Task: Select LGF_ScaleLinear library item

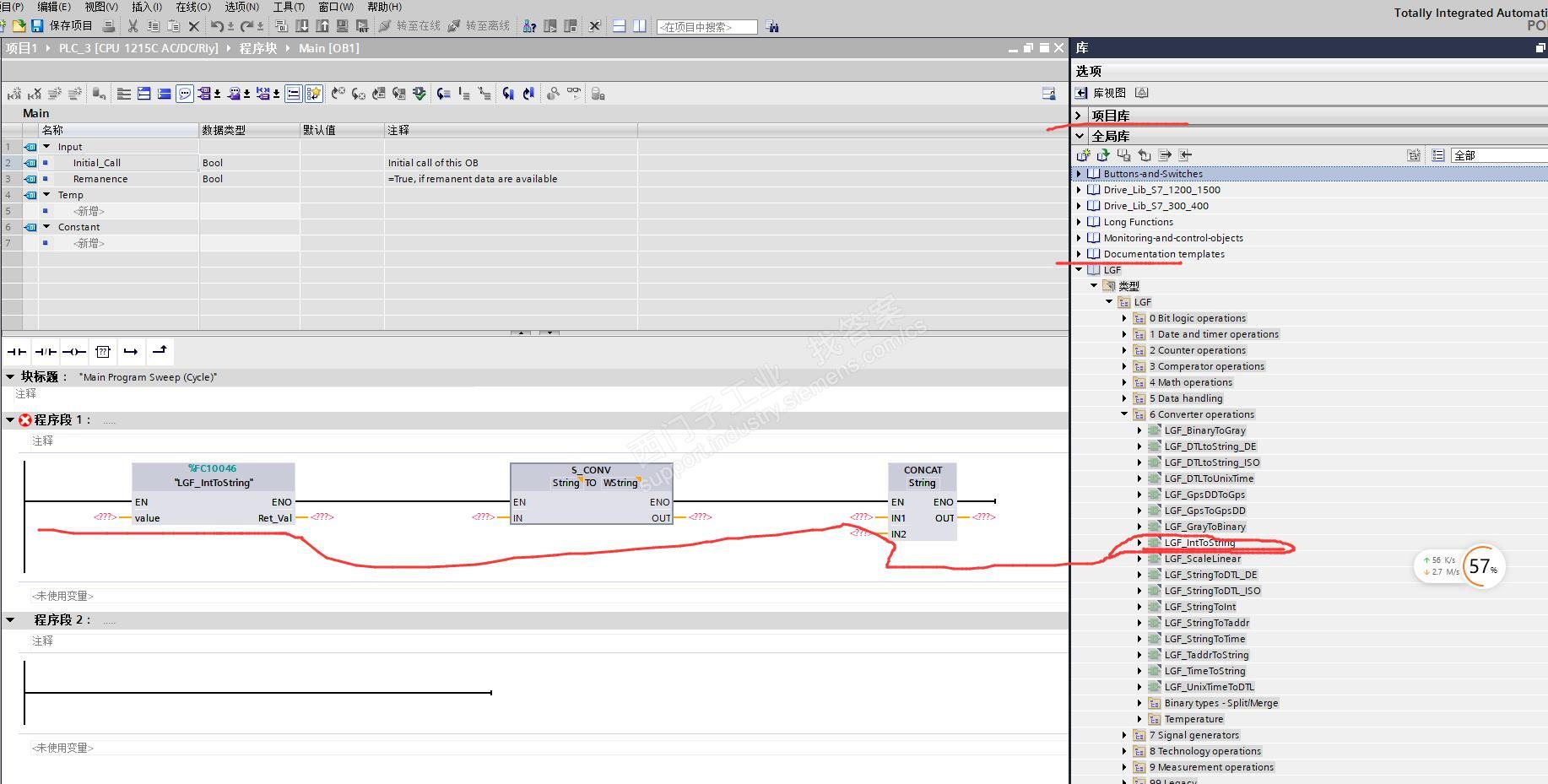Action: (1202, 559)
